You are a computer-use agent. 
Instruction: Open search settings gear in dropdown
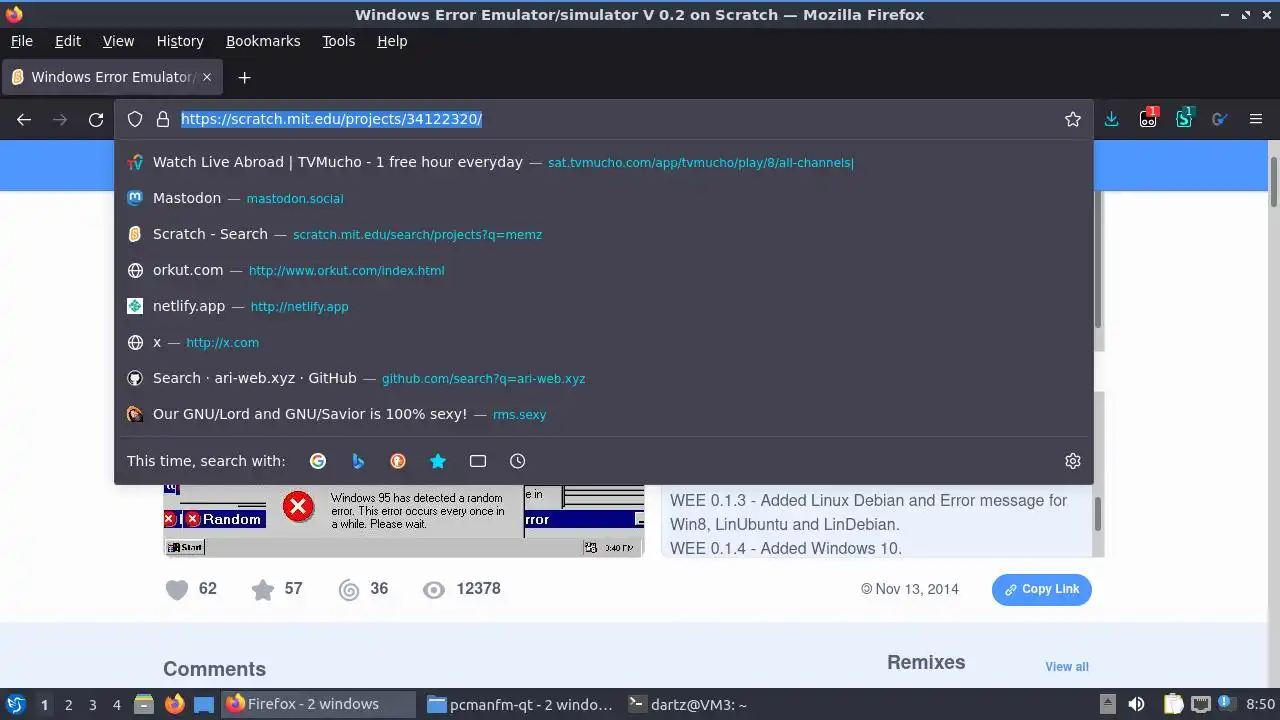pyautogui.click(x=1073, y=461)
